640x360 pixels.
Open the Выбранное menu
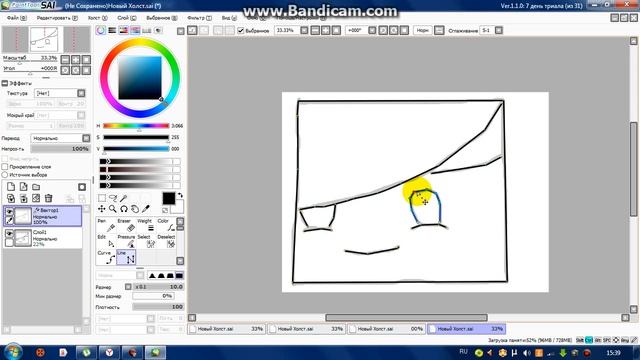[162, 18]
